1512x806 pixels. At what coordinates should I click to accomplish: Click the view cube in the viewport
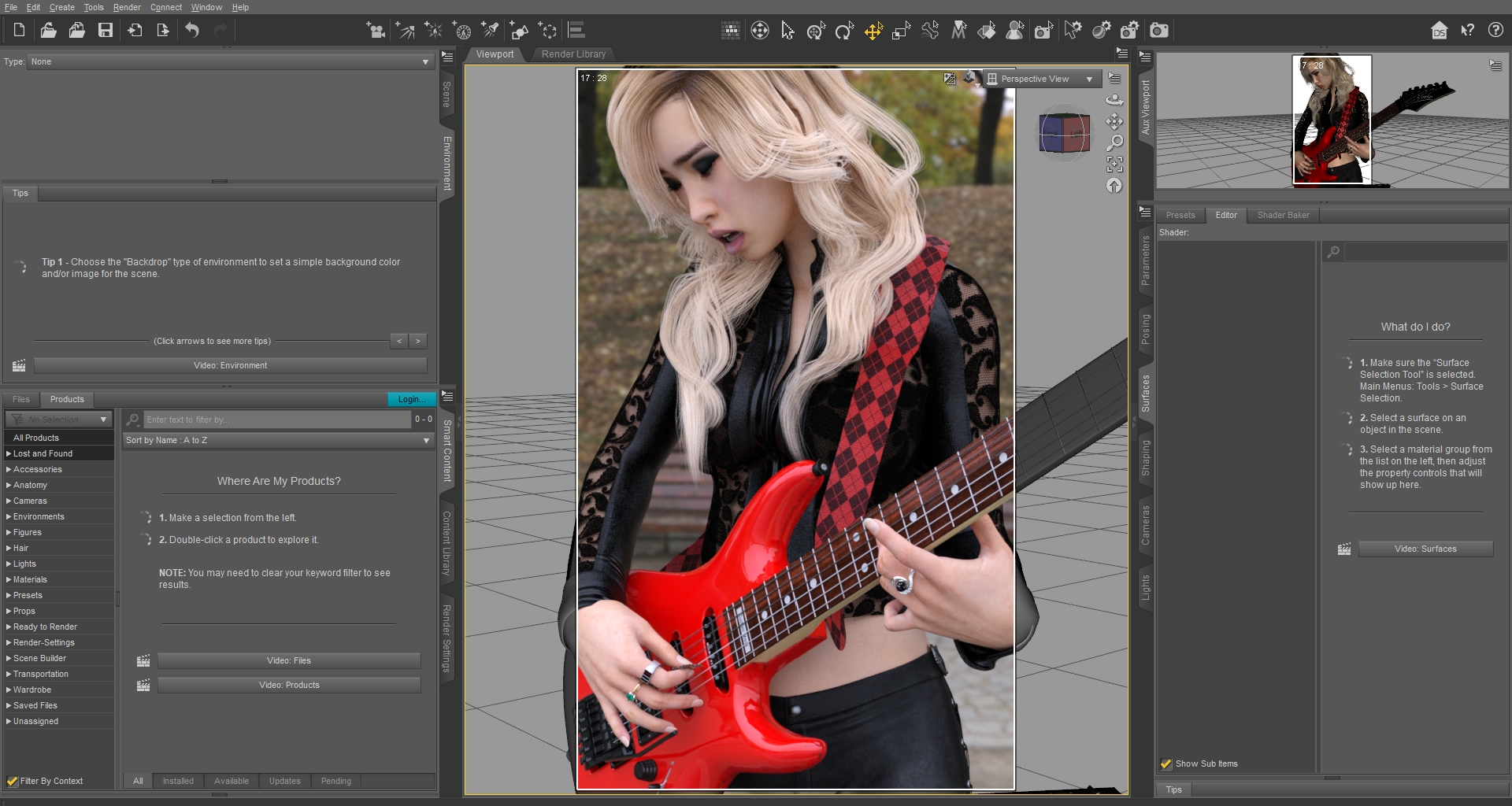coord(1064,132)
